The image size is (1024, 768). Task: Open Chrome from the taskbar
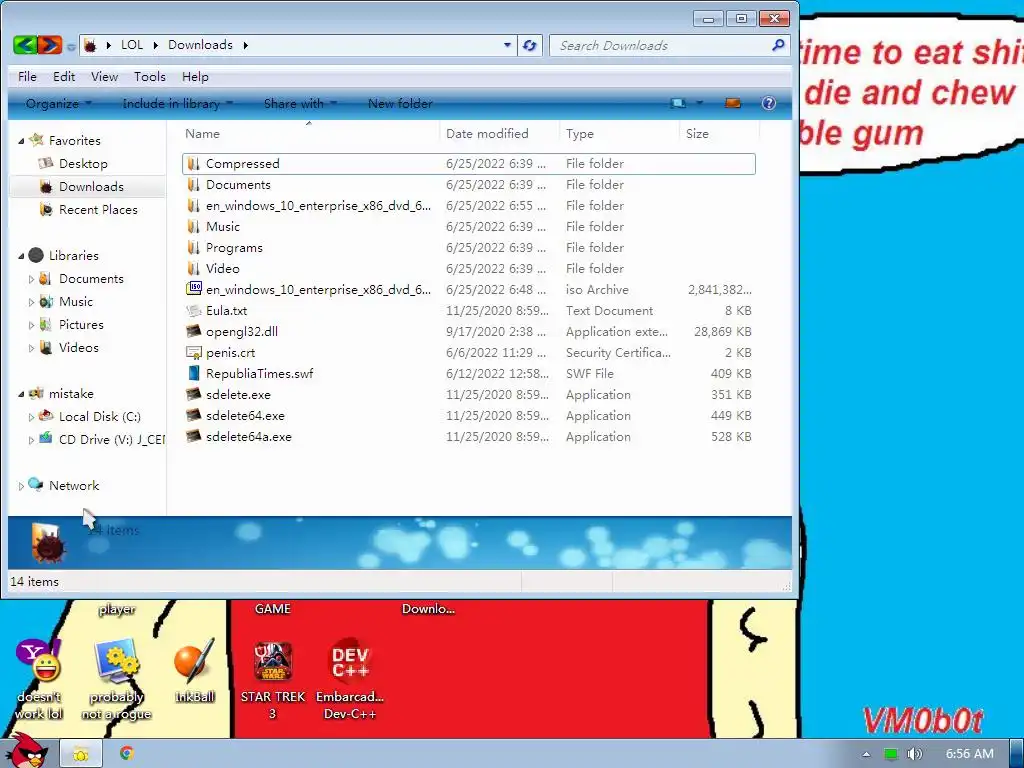pos(126,753)
